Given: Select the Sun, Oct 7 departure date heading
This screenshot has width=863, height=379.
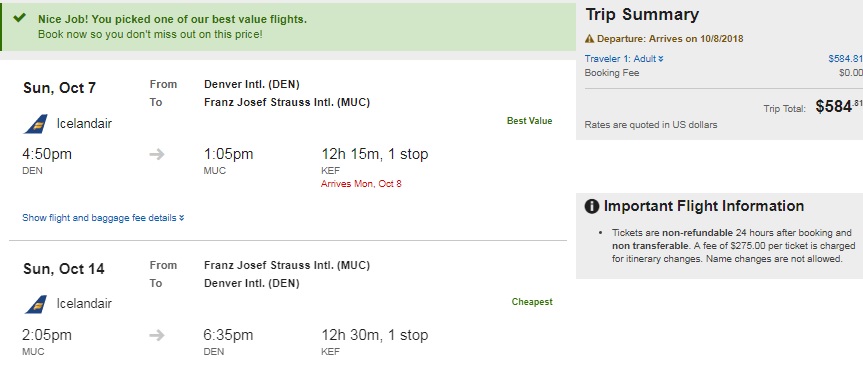Looking at the screenshot, I should coord(59,88).
